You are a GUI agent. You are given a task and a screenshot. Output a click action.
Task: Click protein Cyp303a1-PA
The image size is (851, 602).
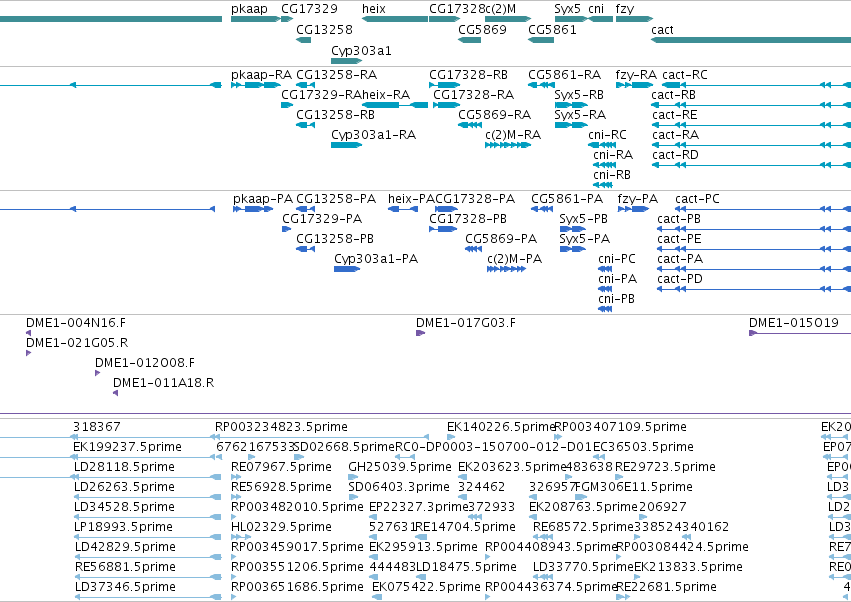coord(347,269)
